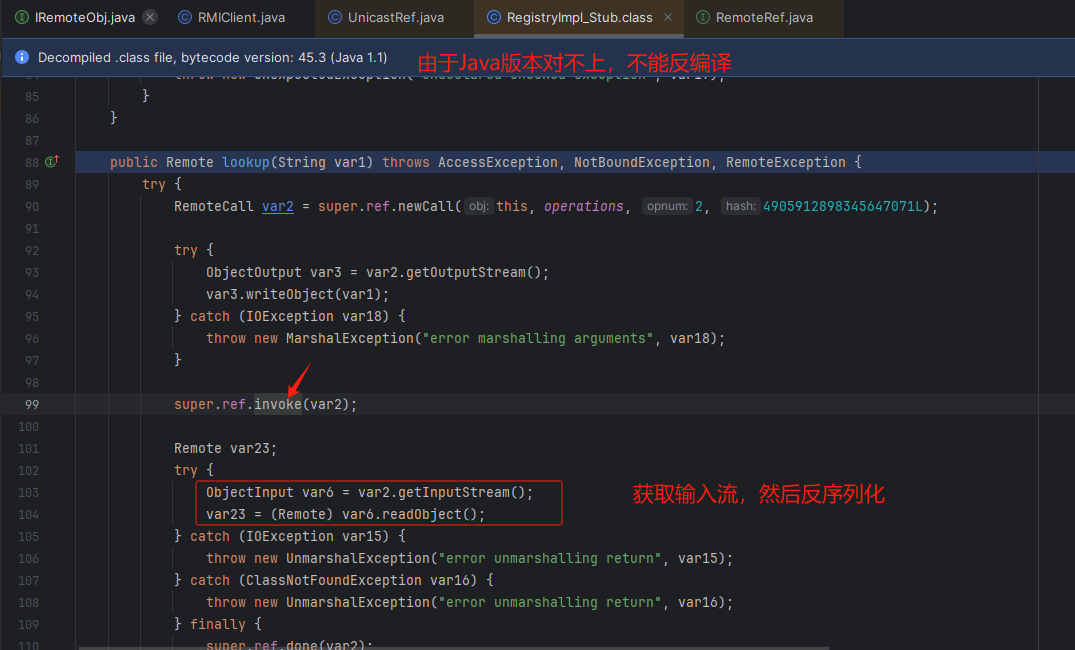Image resolution: width=1075 pixels, height=650 pixels.
Task: Open the UnicastRef.java tab
Action: pos(395,18)
